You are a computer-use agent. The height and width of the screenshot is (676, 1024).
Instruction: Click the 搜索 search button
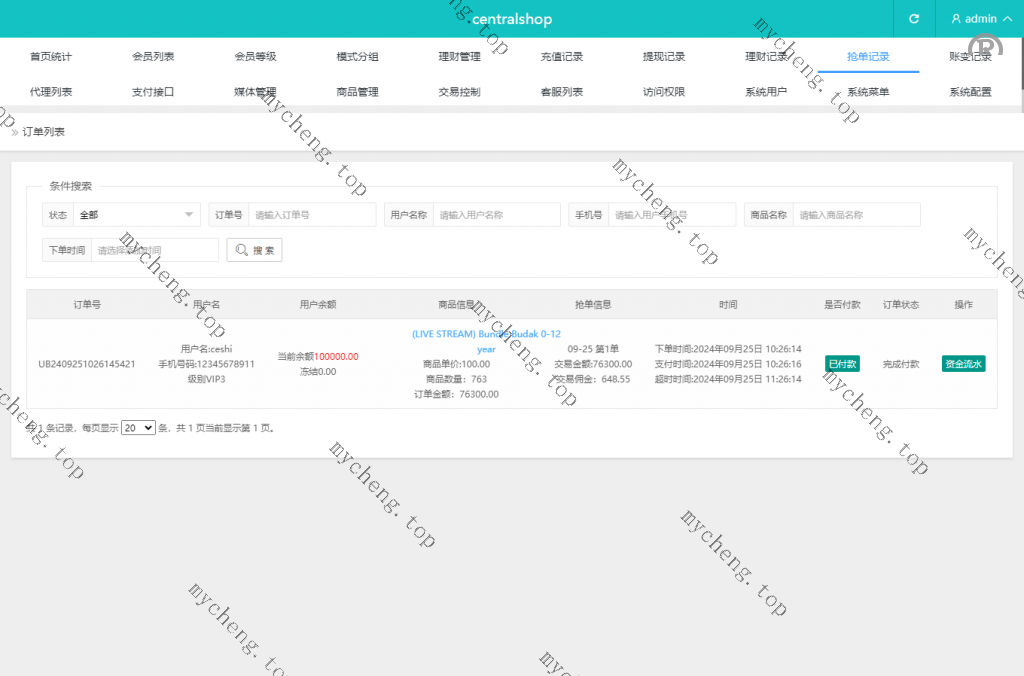pos(255,250)
